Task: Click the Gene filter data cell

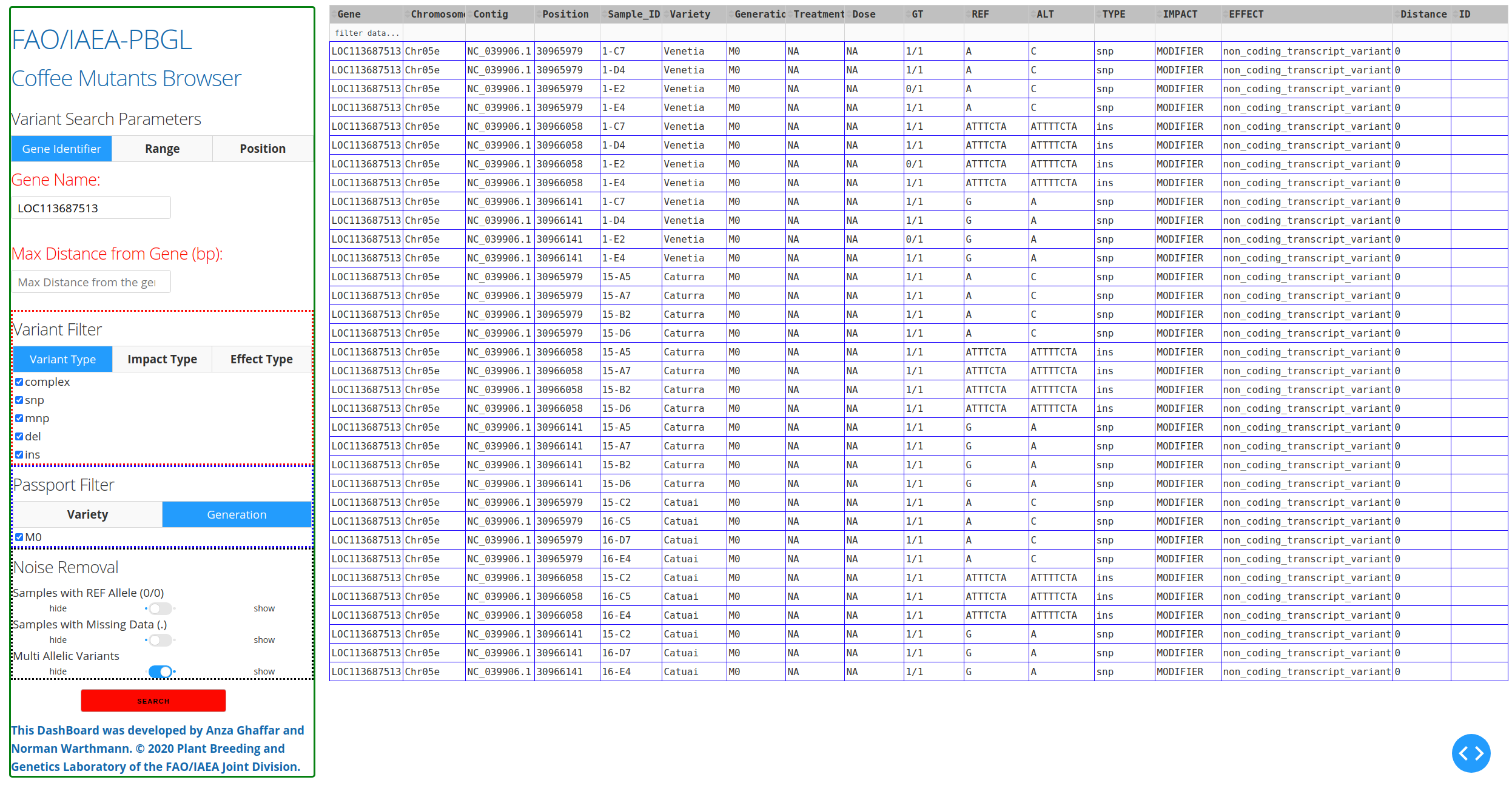Action: point(366,33)
